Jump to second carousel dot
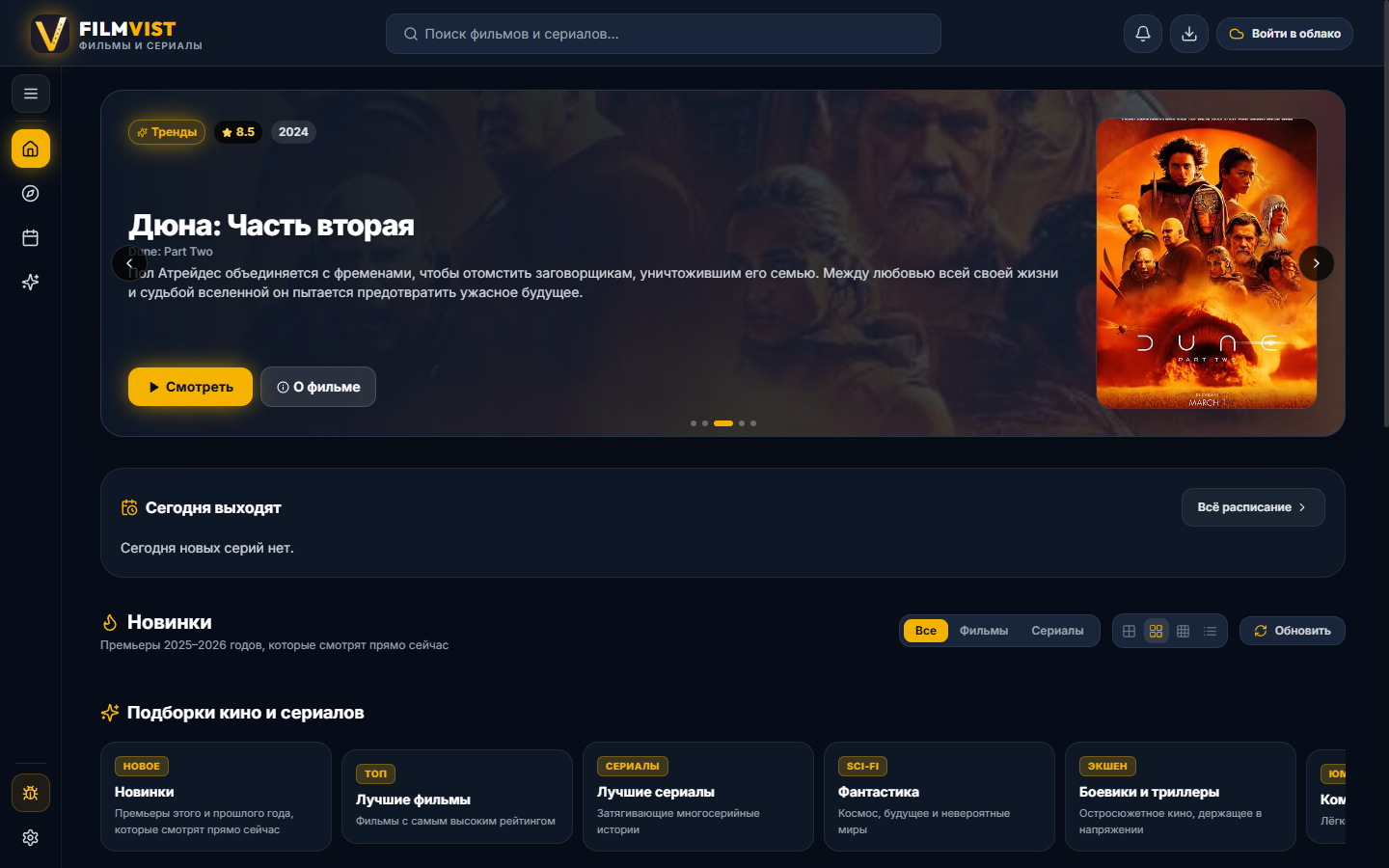Screen dimensions: 1389x868 pos(705,423)
